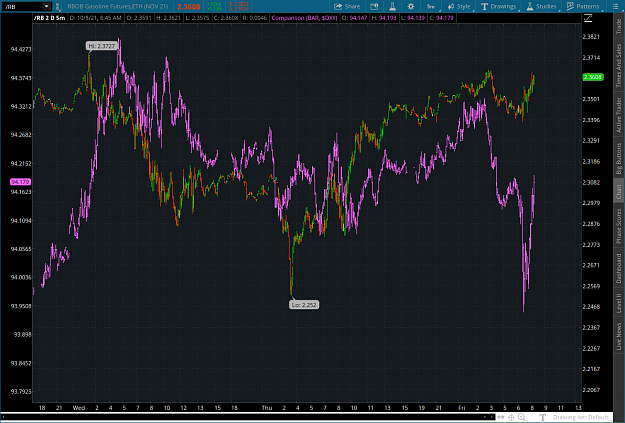This screenshot has width=625, height=423.
Task: Click the horizontal expand arrows icon
Action: coord(501,417)
